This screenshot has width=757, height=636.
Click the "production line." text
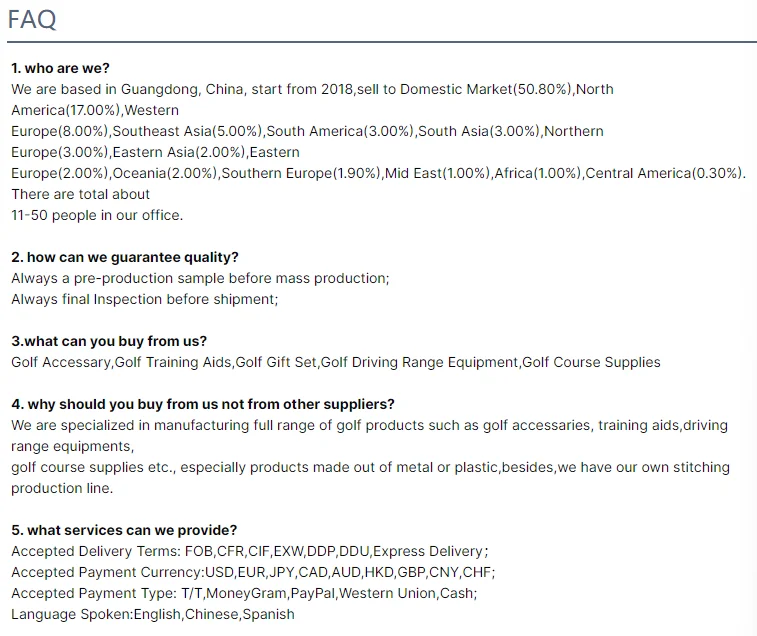62,488
